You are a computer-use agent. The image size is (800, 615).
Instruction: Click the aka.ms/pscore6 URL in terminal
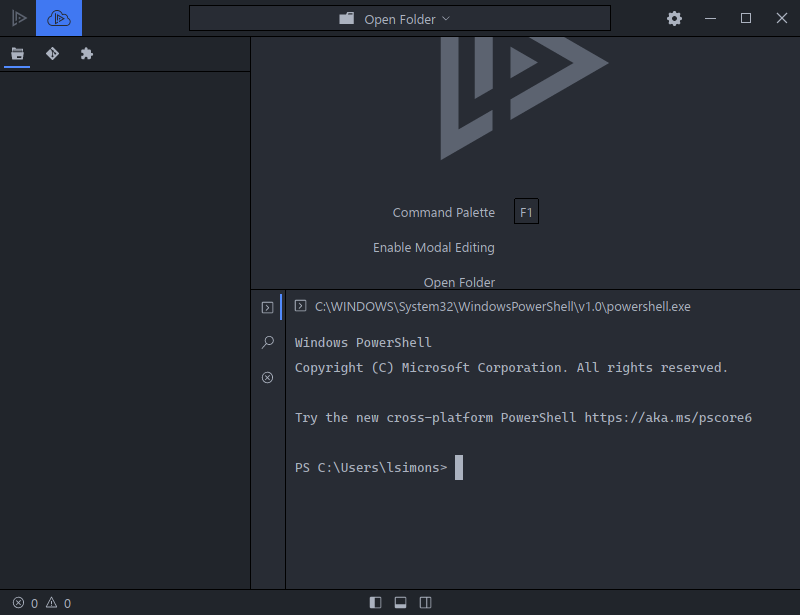pyautogui.click(x=668, y=417)
